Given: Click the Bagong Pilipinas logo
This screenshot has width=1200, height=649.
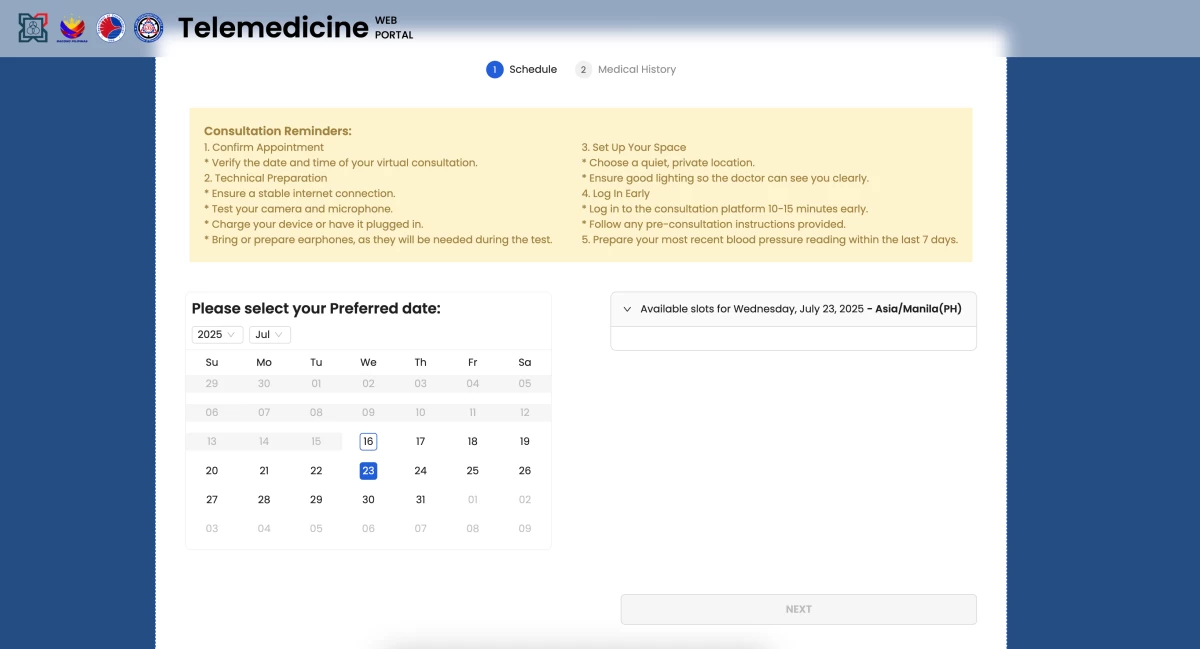Looking at the screenshot, I should 73,28.
